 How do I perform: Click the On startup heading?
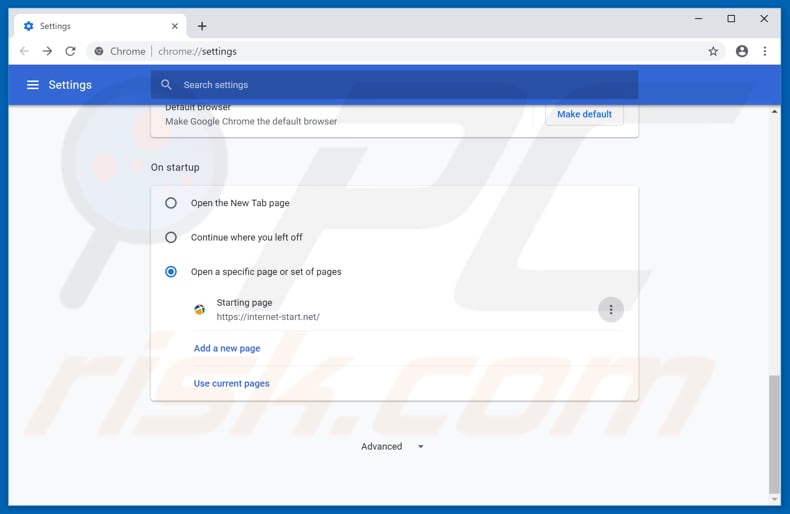(175, 167)
